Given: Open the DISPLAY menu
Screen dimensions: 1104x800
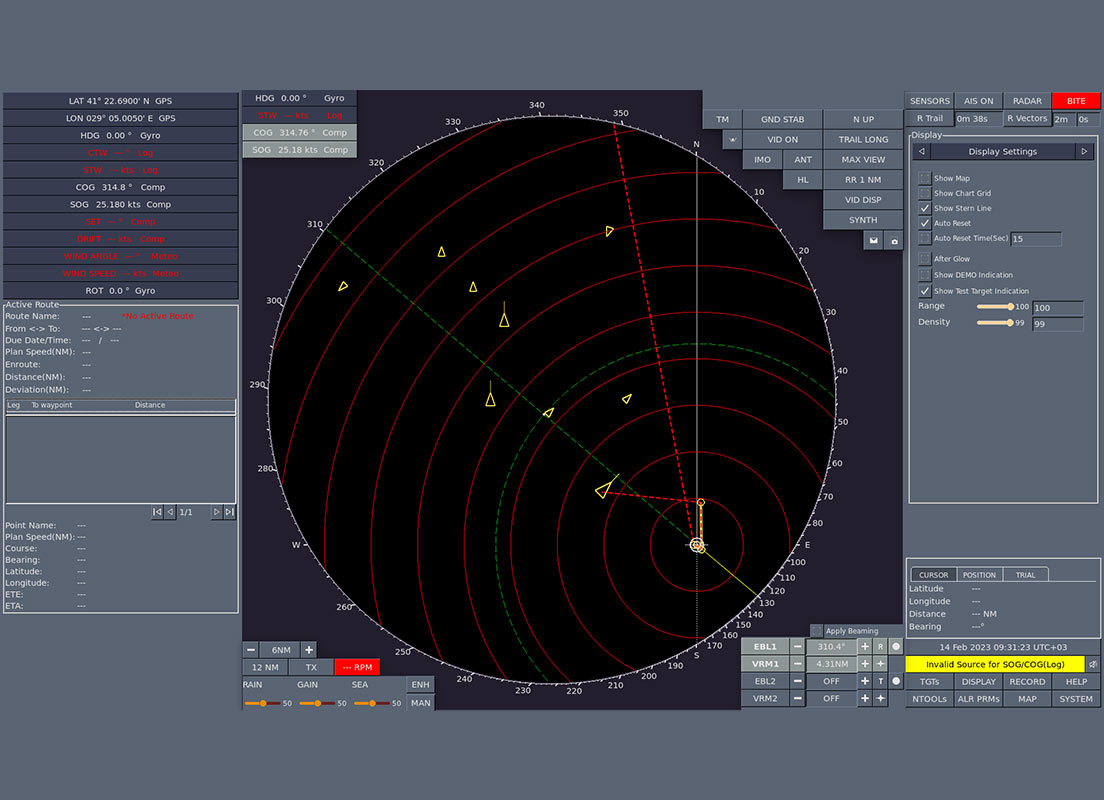Looking at the screenshot, I should [x=979, y=682].
